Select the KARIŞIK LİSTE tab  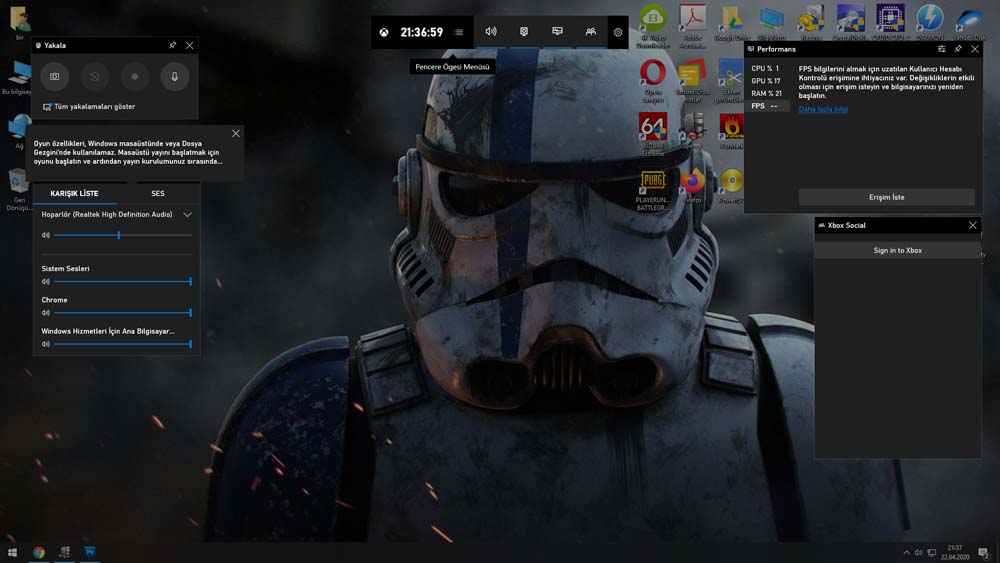point(74,193)
